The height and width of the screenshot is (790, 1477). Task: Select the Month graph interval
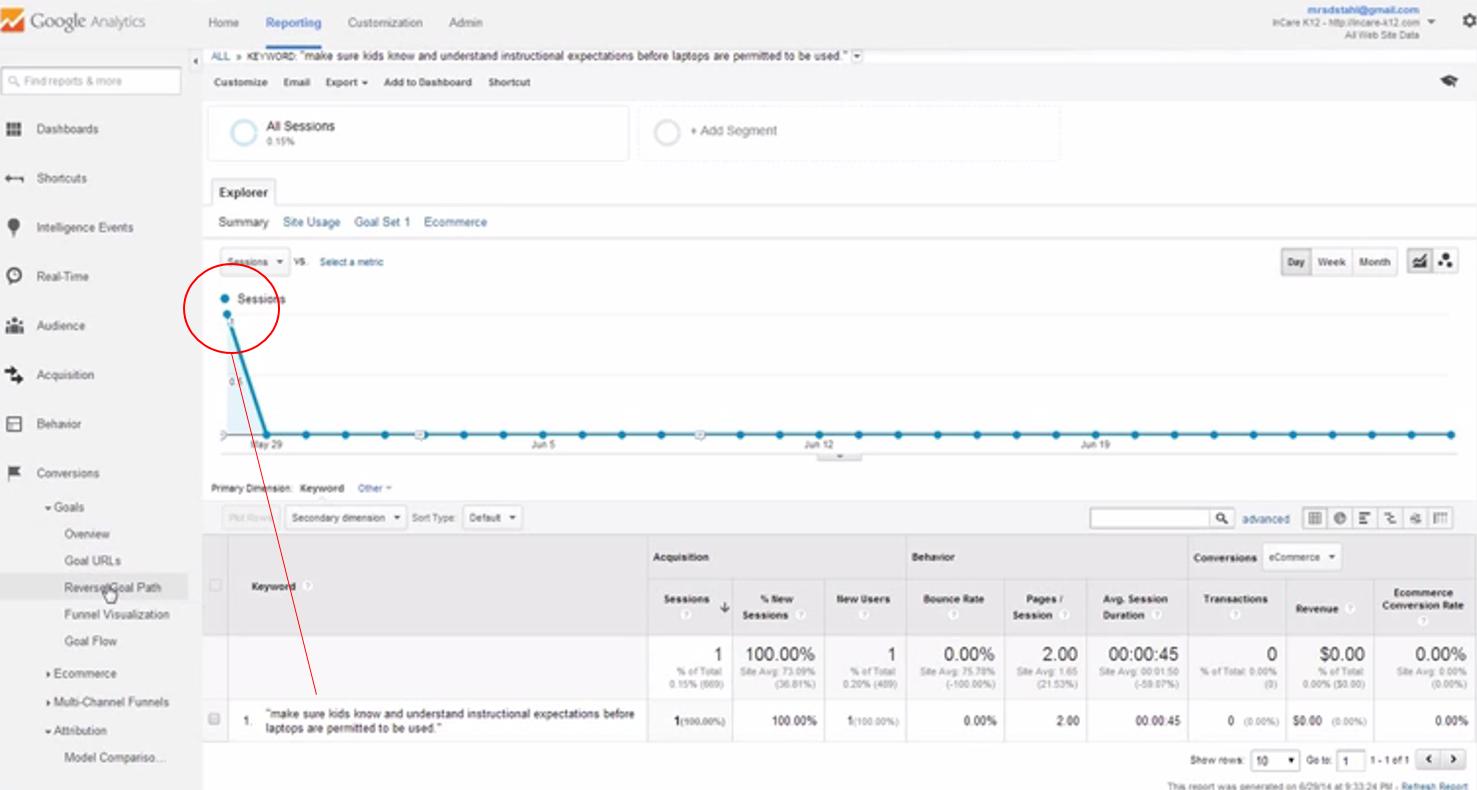[x=1374, y=262]
